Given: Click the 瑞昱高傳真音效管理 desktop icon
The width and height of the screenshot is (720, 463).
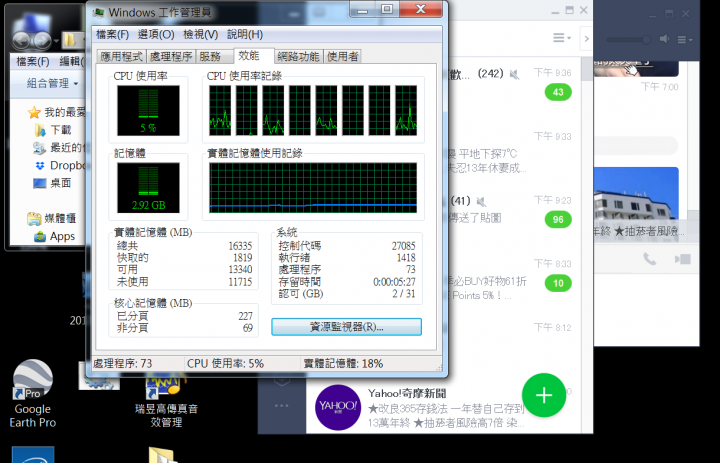Looking at the screenshot, I should 166,400.
